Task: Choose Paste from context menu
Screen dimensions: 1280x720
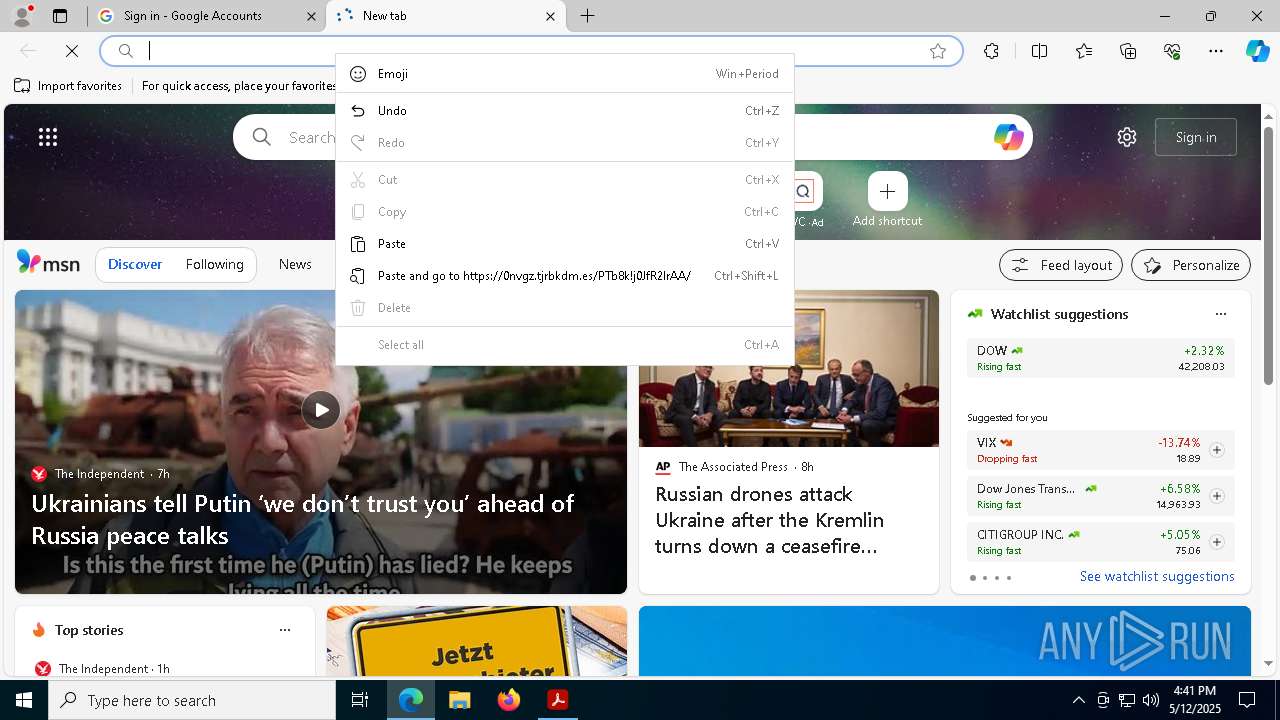Action: click(x=565, y=244)
